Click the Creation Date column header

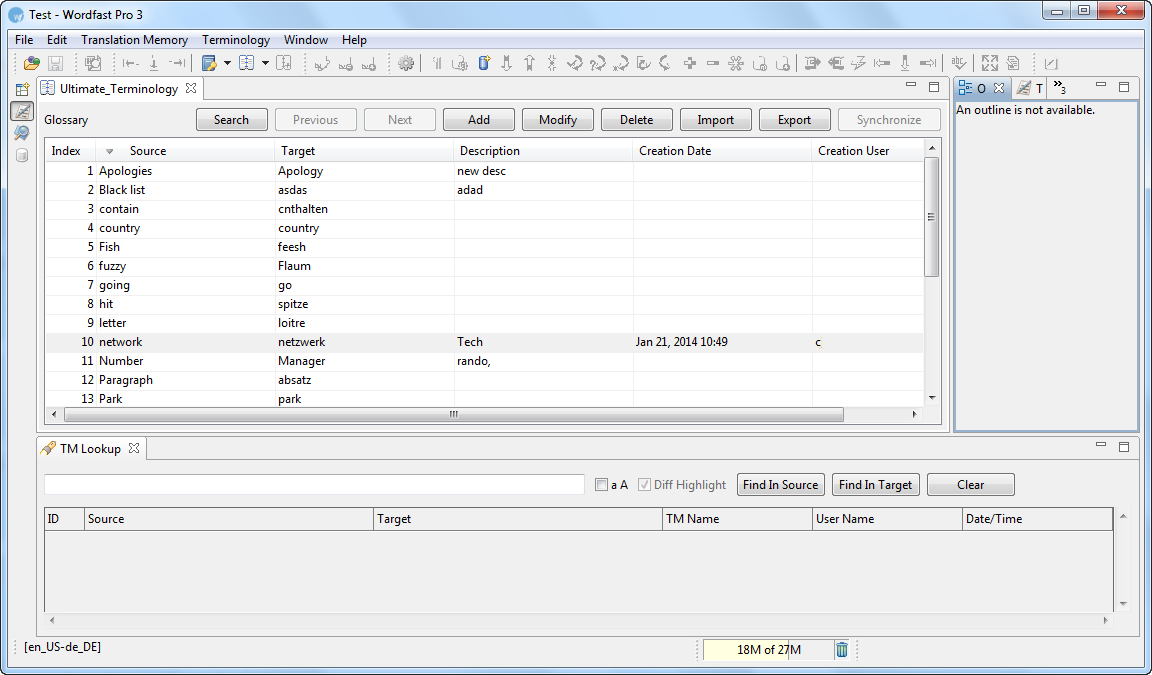(x=722, y=151)
